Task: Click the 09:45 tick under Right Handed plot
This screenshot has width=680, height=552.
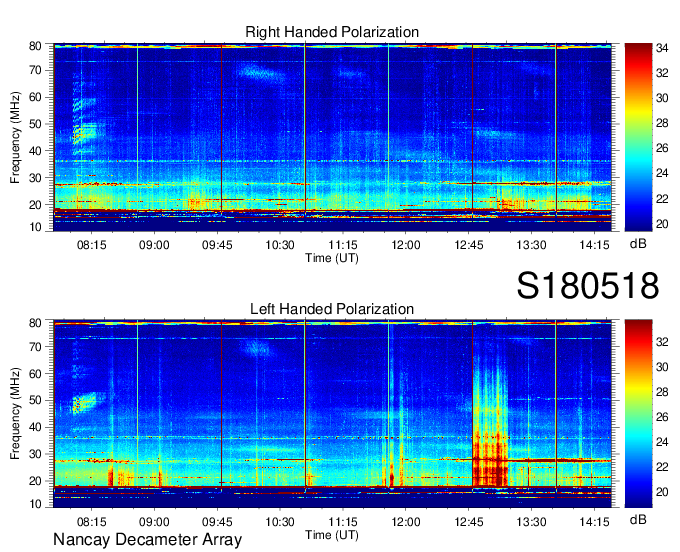Action: coord(217,245)
